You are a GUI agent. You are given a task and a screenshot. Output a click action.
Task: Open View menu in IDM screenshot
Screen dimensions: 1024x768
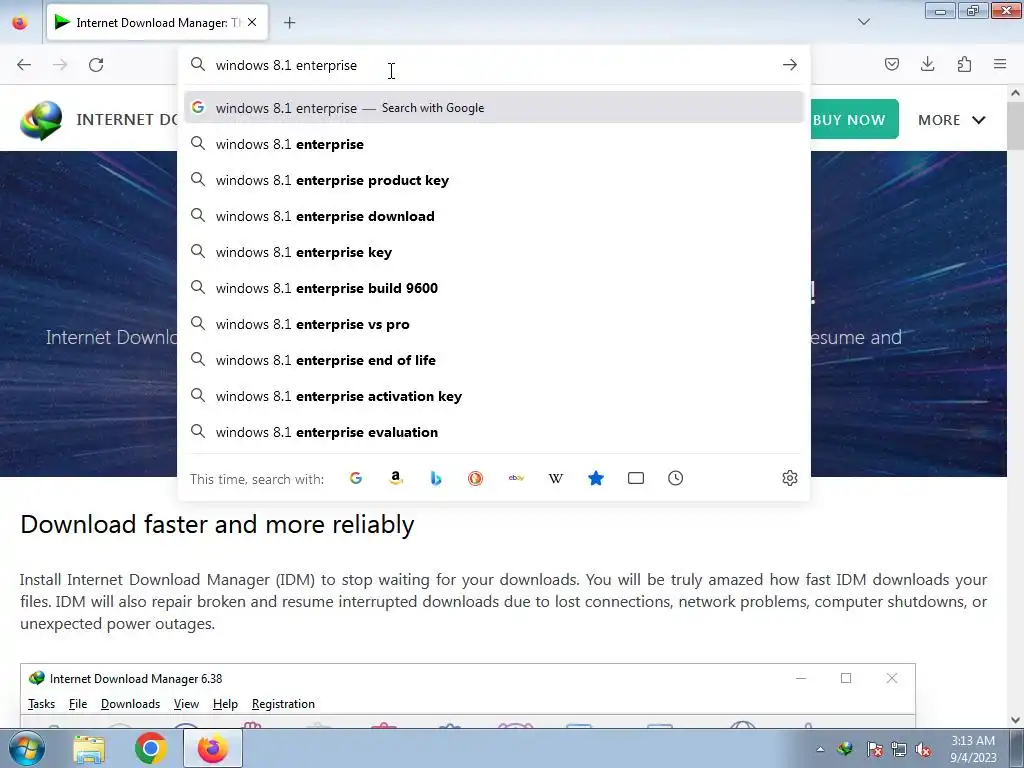186,703
